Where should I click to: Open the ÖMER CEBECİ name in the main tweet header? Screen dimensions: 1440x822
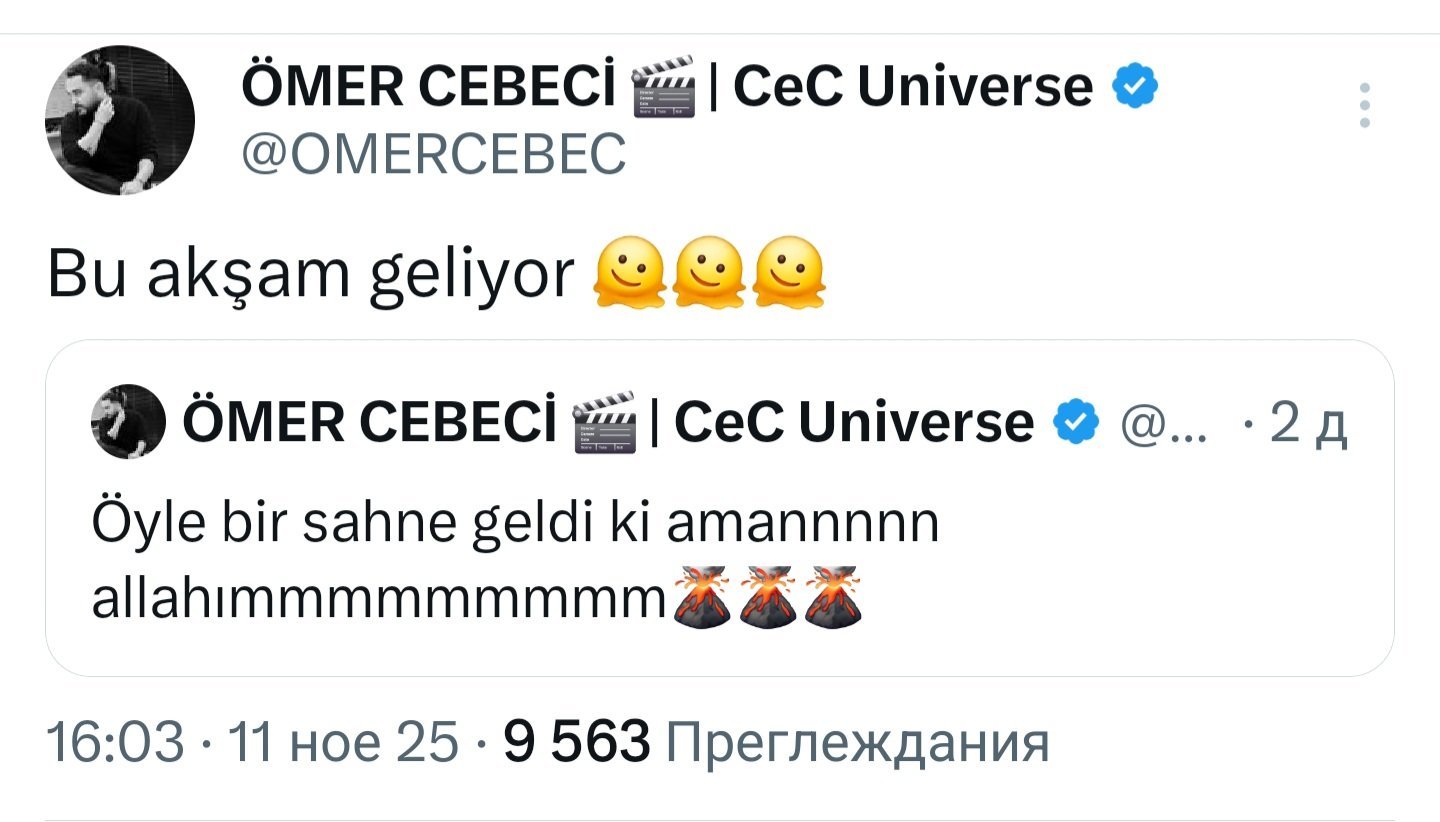pyautogui.click(x=428, y=88)
